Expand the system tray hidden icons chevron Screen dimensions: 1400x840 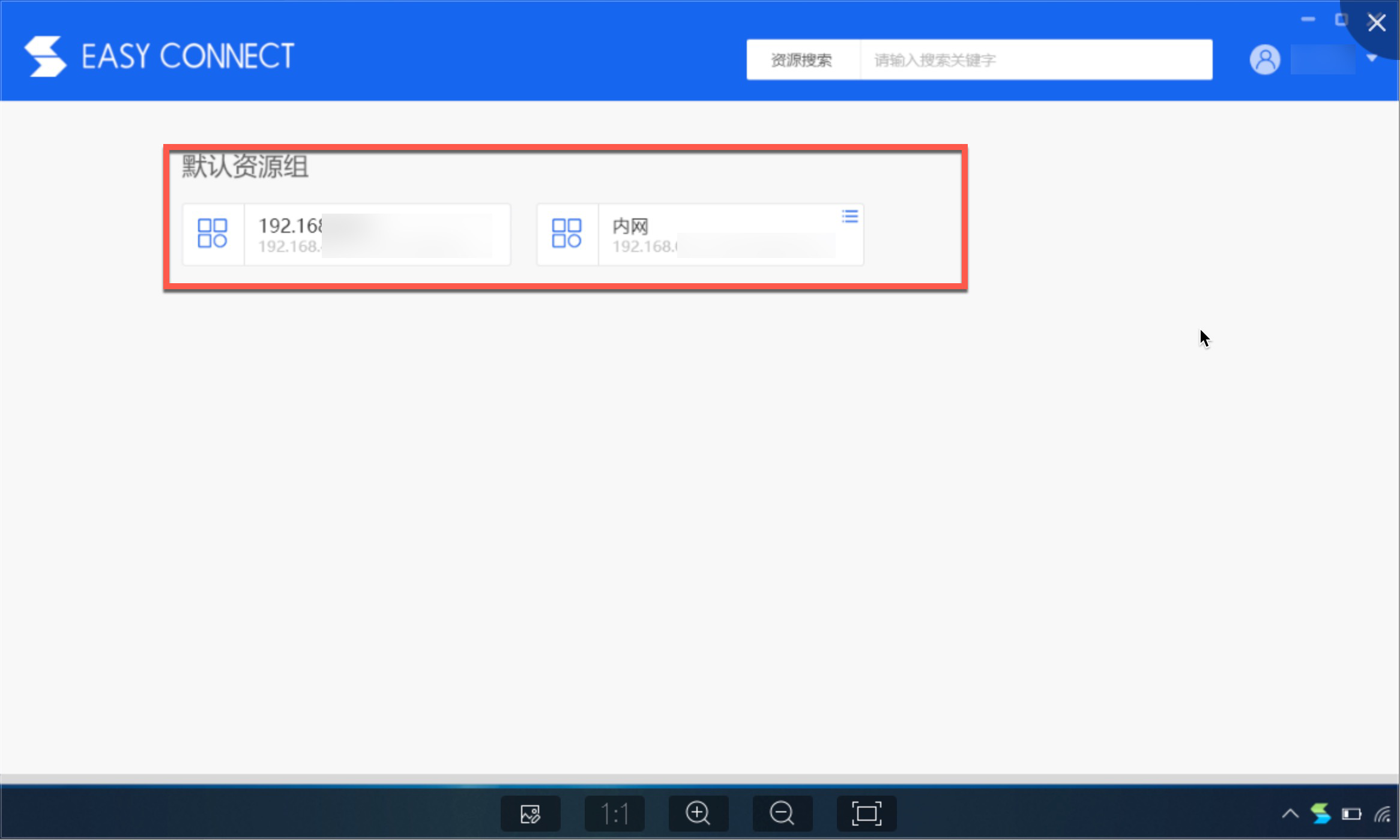[x=1290, y=814]
